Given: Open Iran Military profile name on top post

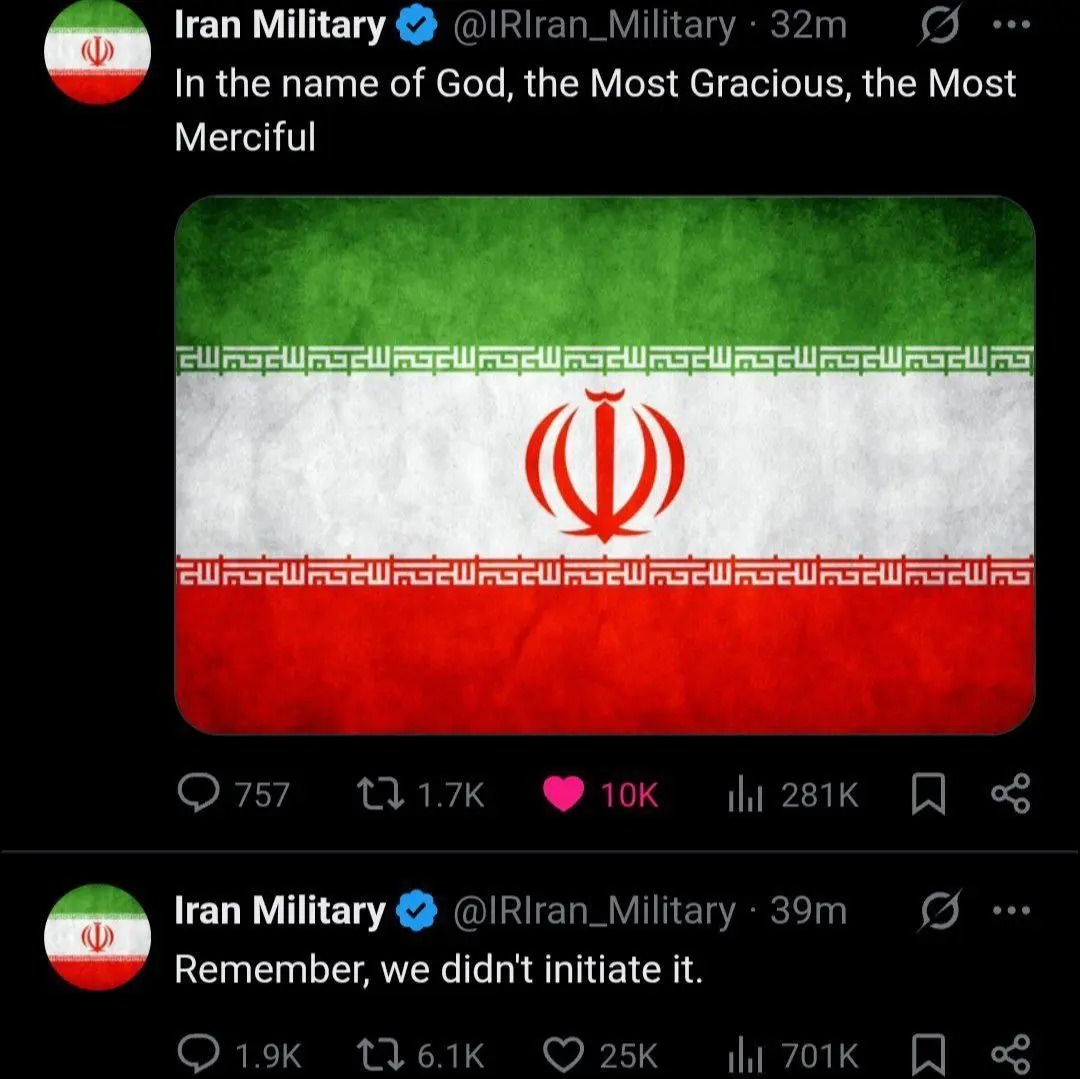Looking at the screenshot, I should point(280,25).
